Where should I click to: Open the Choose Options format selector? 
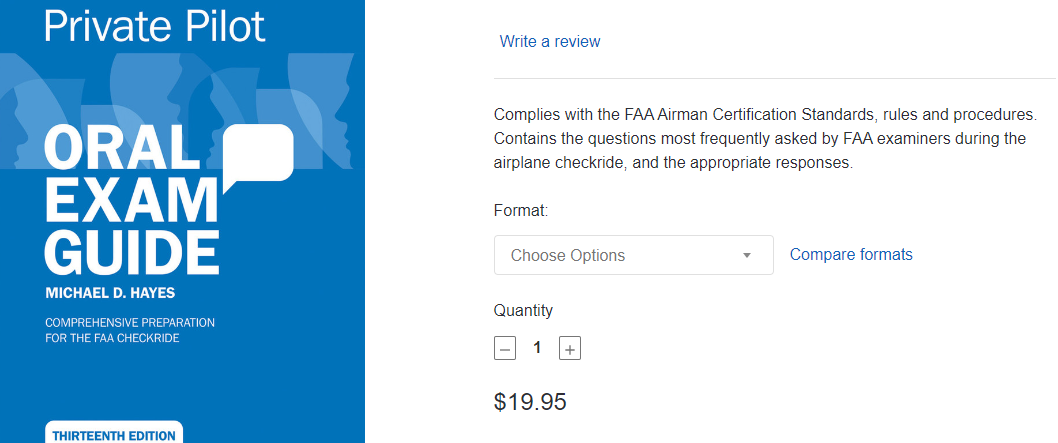[x=633, y=255]
